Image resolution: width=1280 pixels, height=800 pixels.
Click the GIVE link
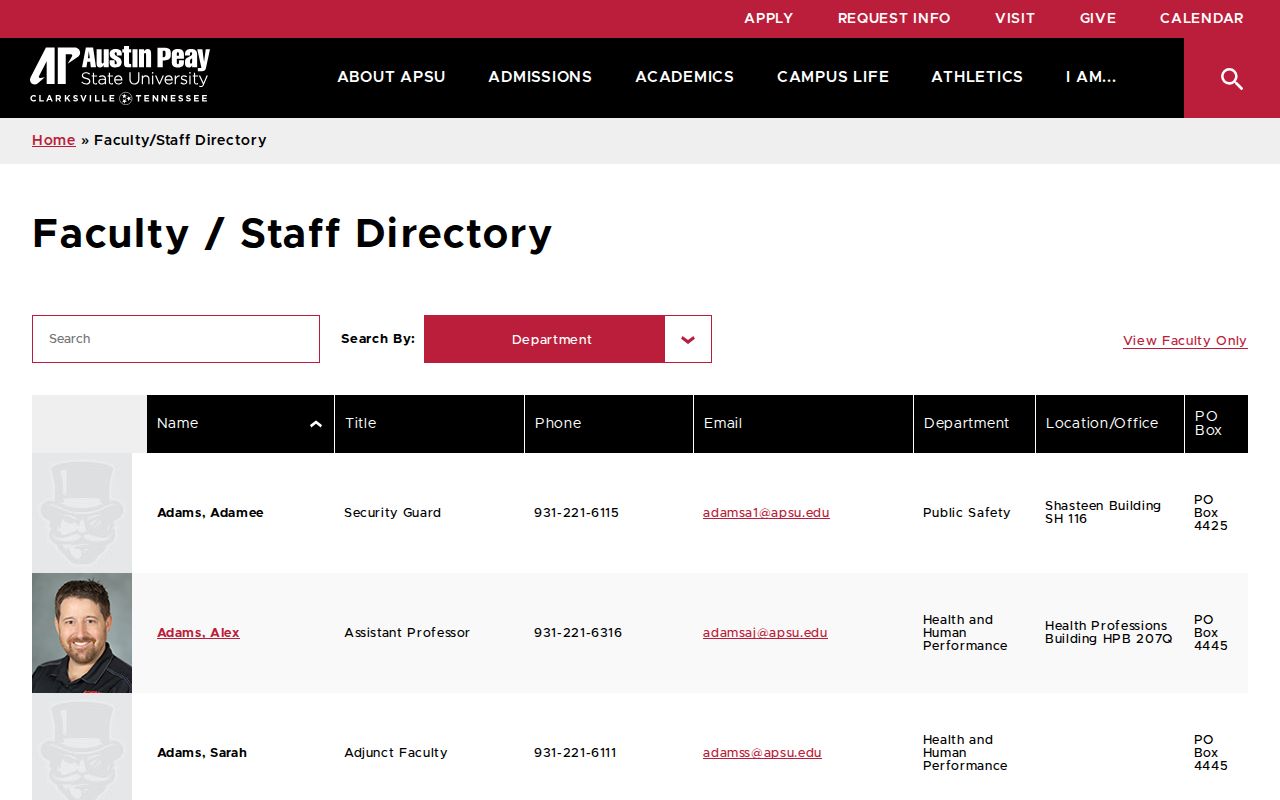[x=1098, y=18]
